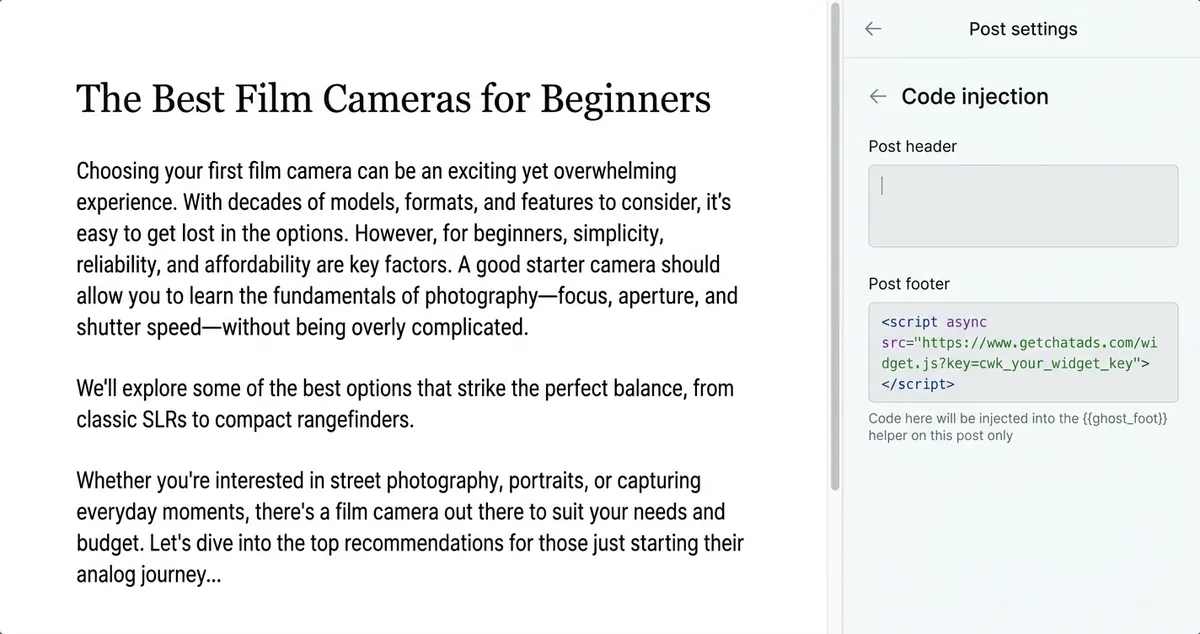
Task: Click the ghost_foot helper description text
Action: pos(1018,426)
